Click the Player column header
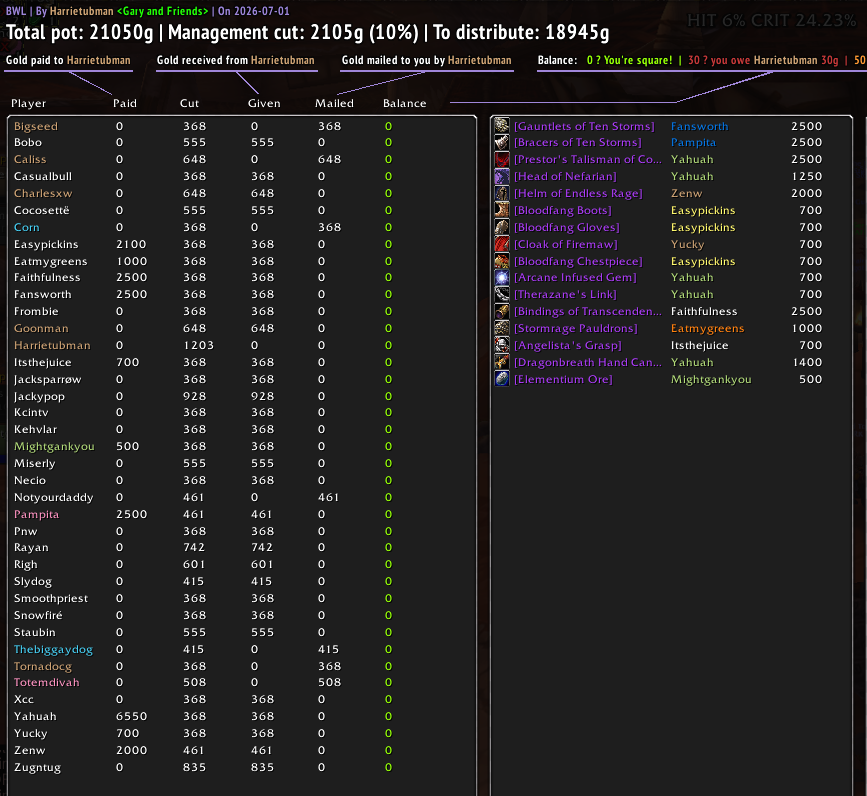Viewport: 867px width, 796px height. 29,103
